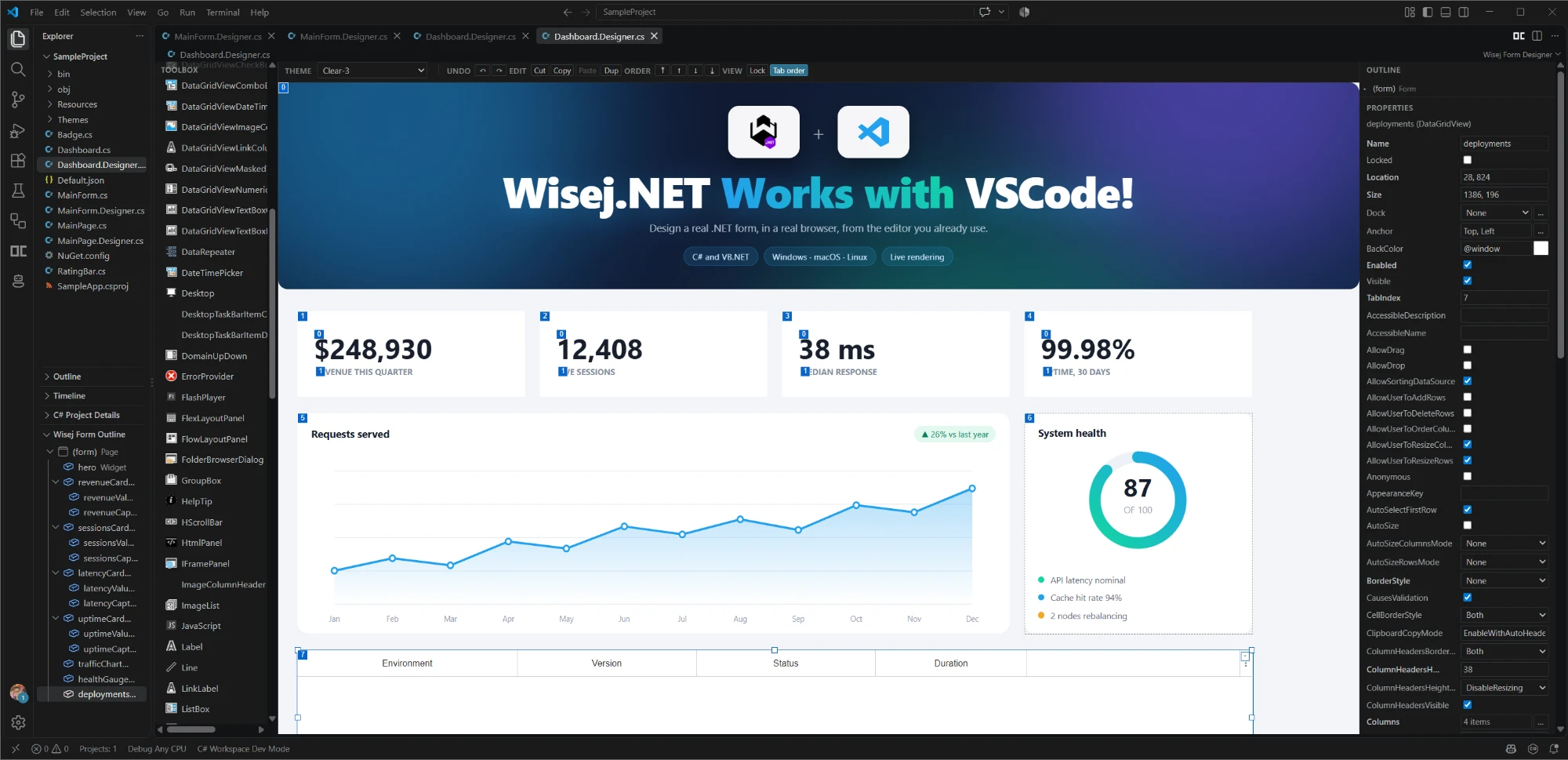1568x760 pixels.
Task: Pick the DateTimePicker toolbox control
Action: [212, 273]
